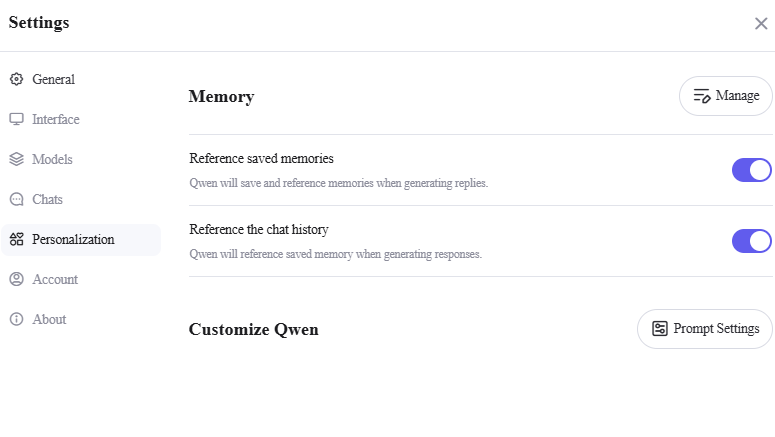
Task: Click the About info circle icon
Action: [16, 319]
